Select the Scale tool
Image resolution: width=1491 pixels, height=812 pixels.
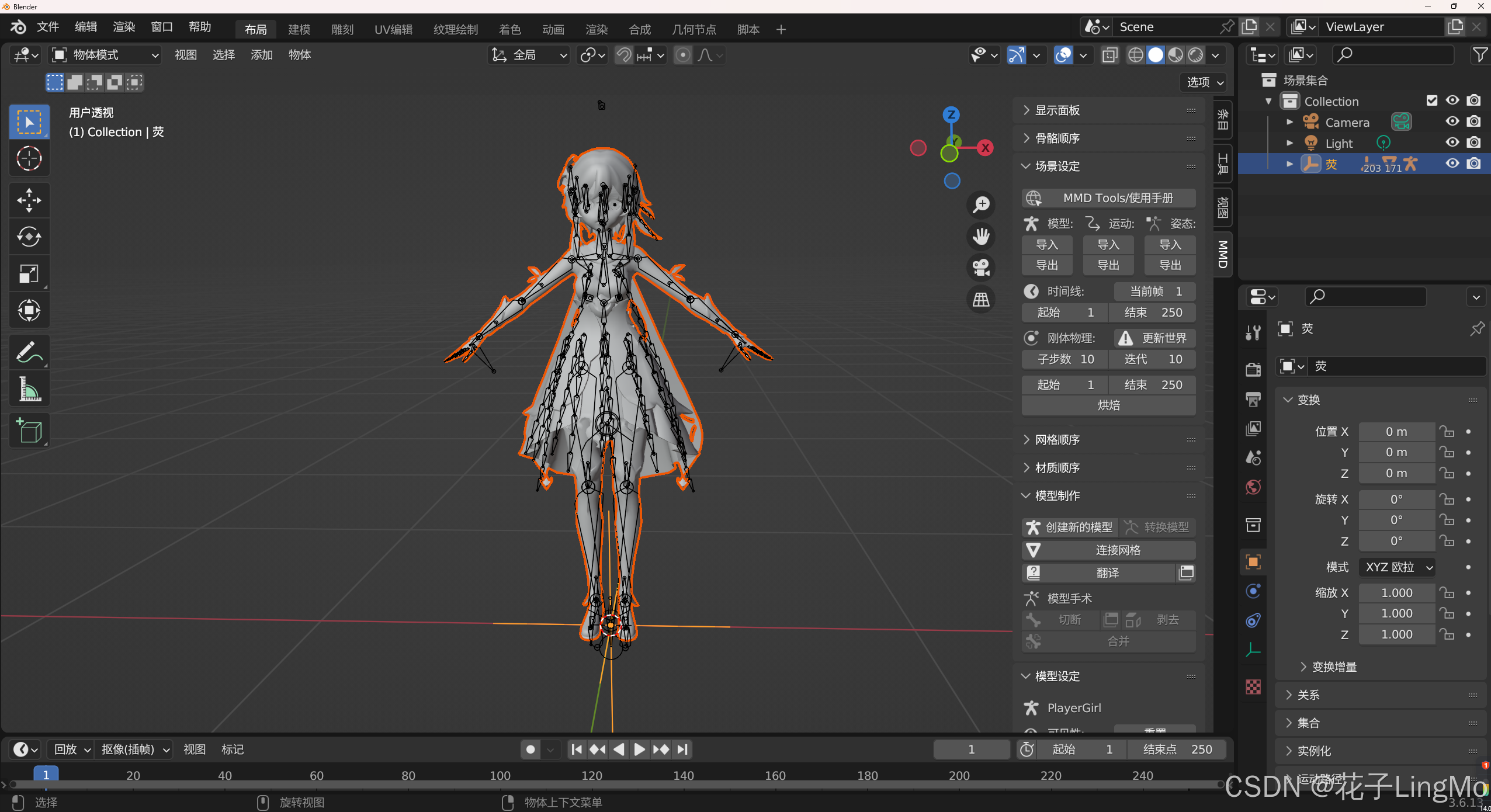point(29,273)
